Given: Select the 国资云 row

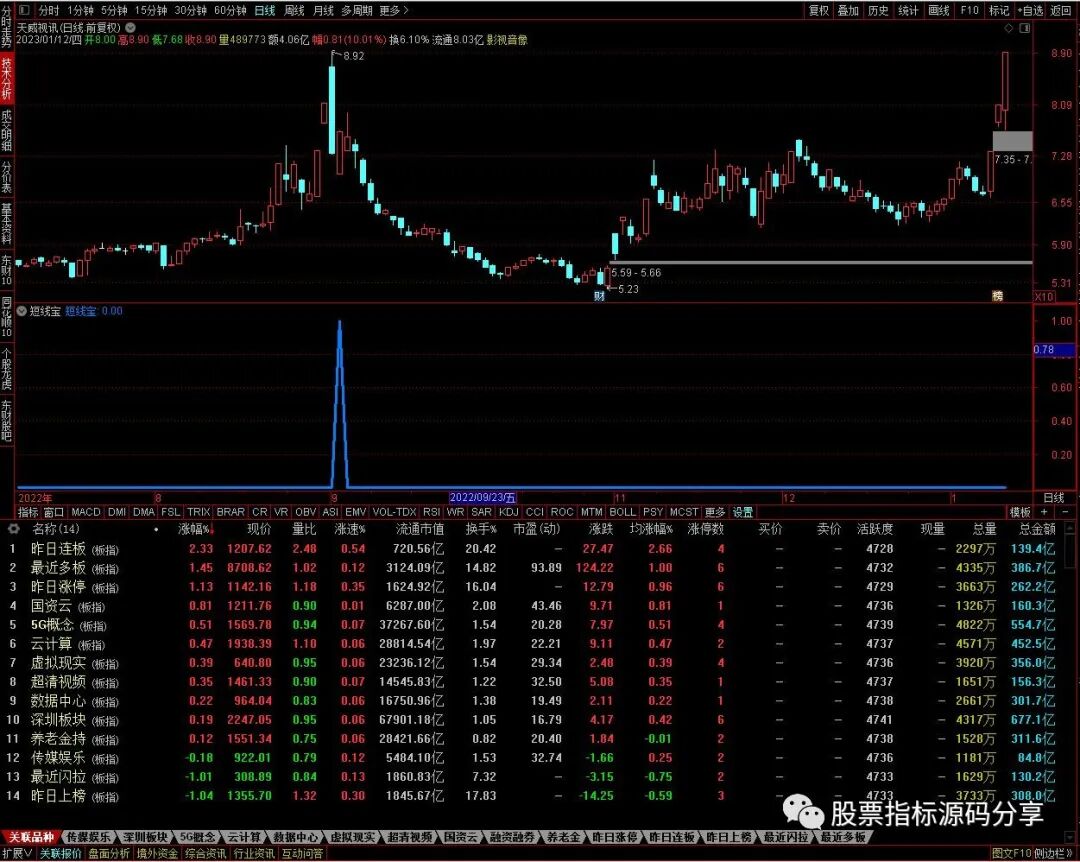Looking at the screenshot, I should pos(537,606).
